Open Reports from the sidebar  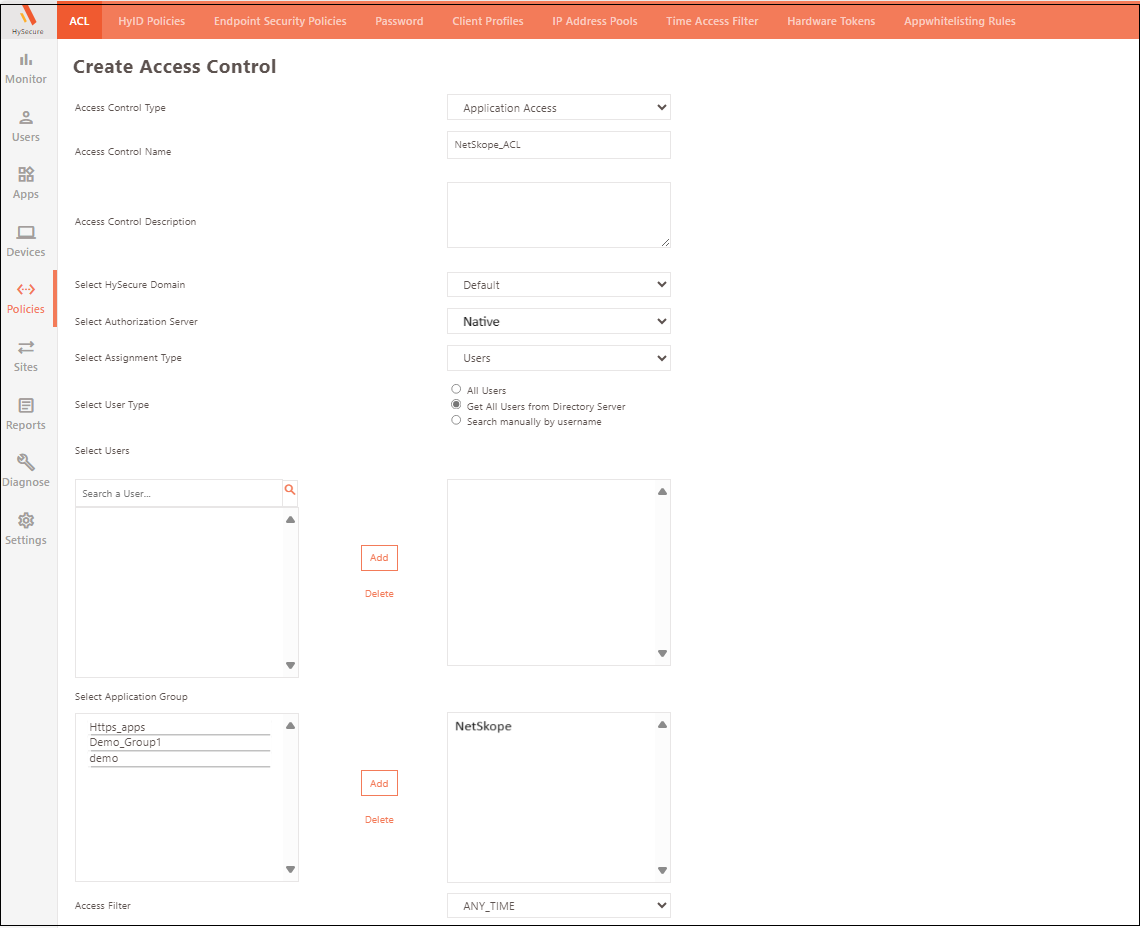(26, 413)
